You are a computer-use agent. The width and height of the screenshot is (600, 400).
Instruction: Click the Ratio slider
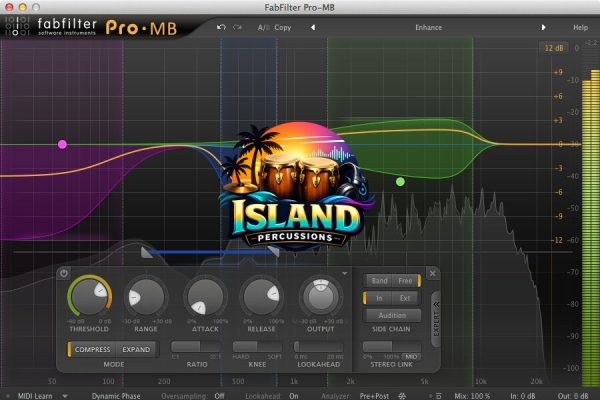click(196, 347)
